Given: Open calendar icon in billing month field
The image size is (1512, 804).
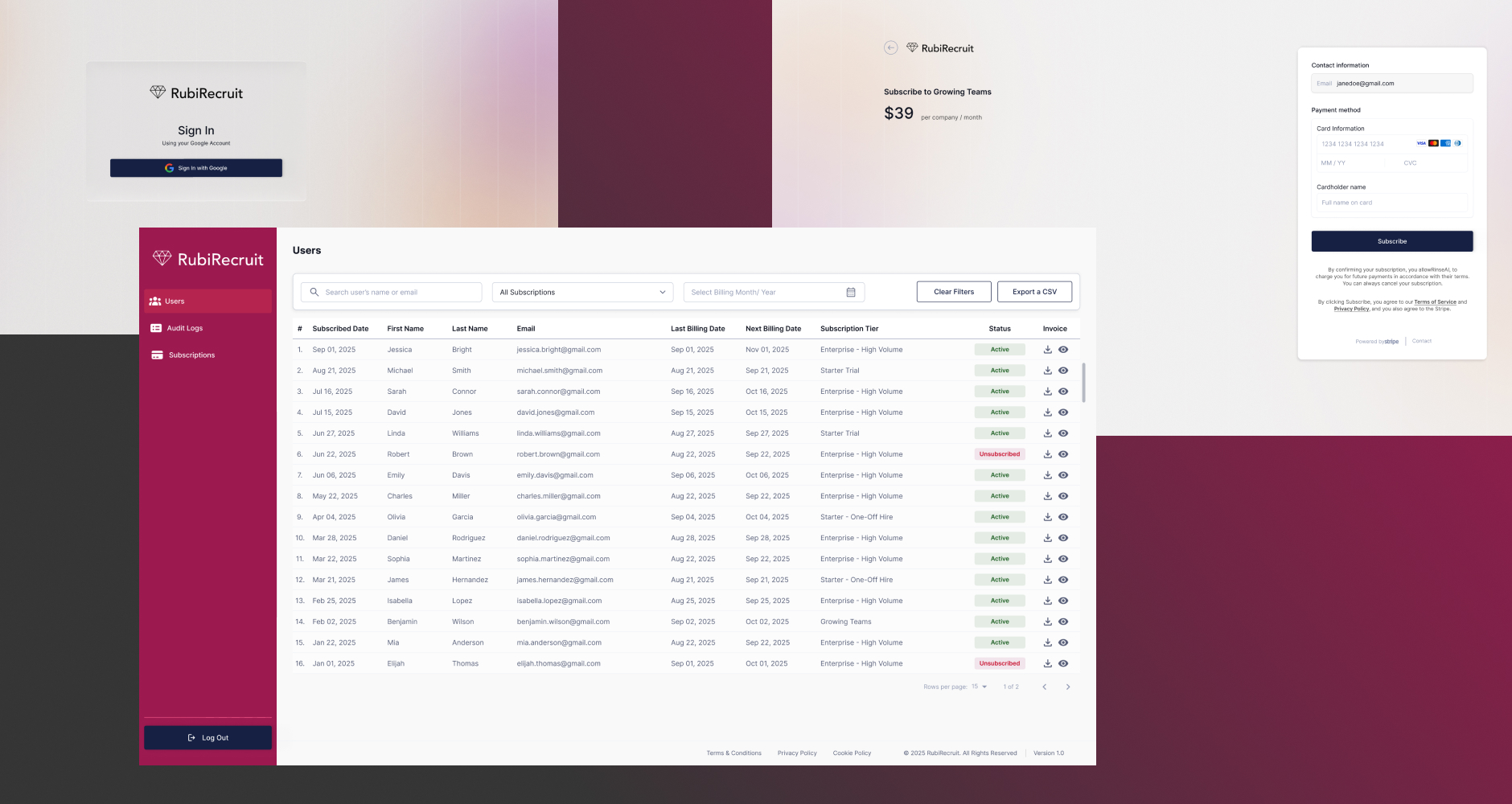Looking at the screenshot, I should (x=851, y=292).
